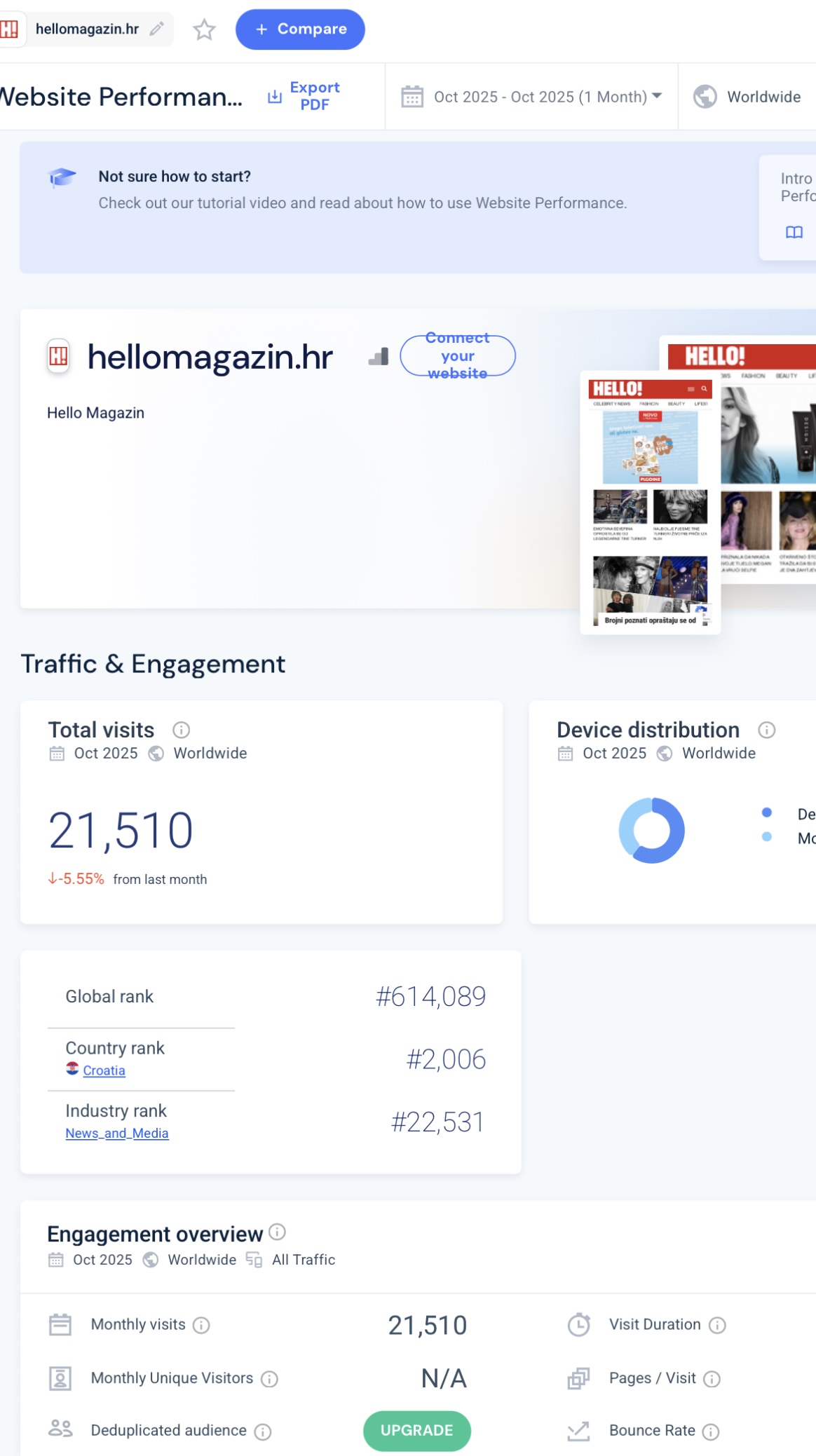816x1456 pixels.
Task: Show info tooltip for Deduplicated audience
Action: [263, 1431]
